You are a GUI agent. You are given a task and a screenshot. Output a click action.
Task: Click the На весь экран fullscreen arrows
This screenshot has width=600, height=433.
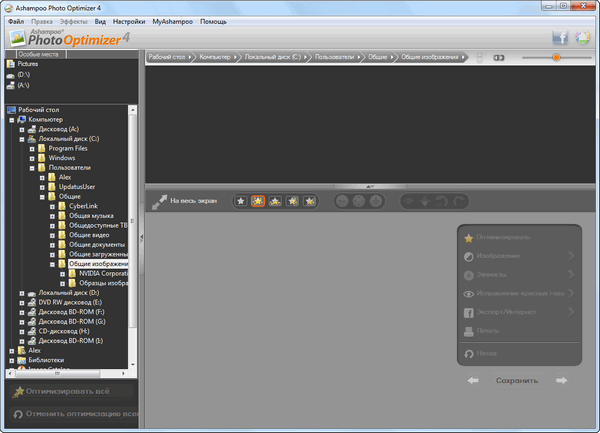(x=159, y=202)
